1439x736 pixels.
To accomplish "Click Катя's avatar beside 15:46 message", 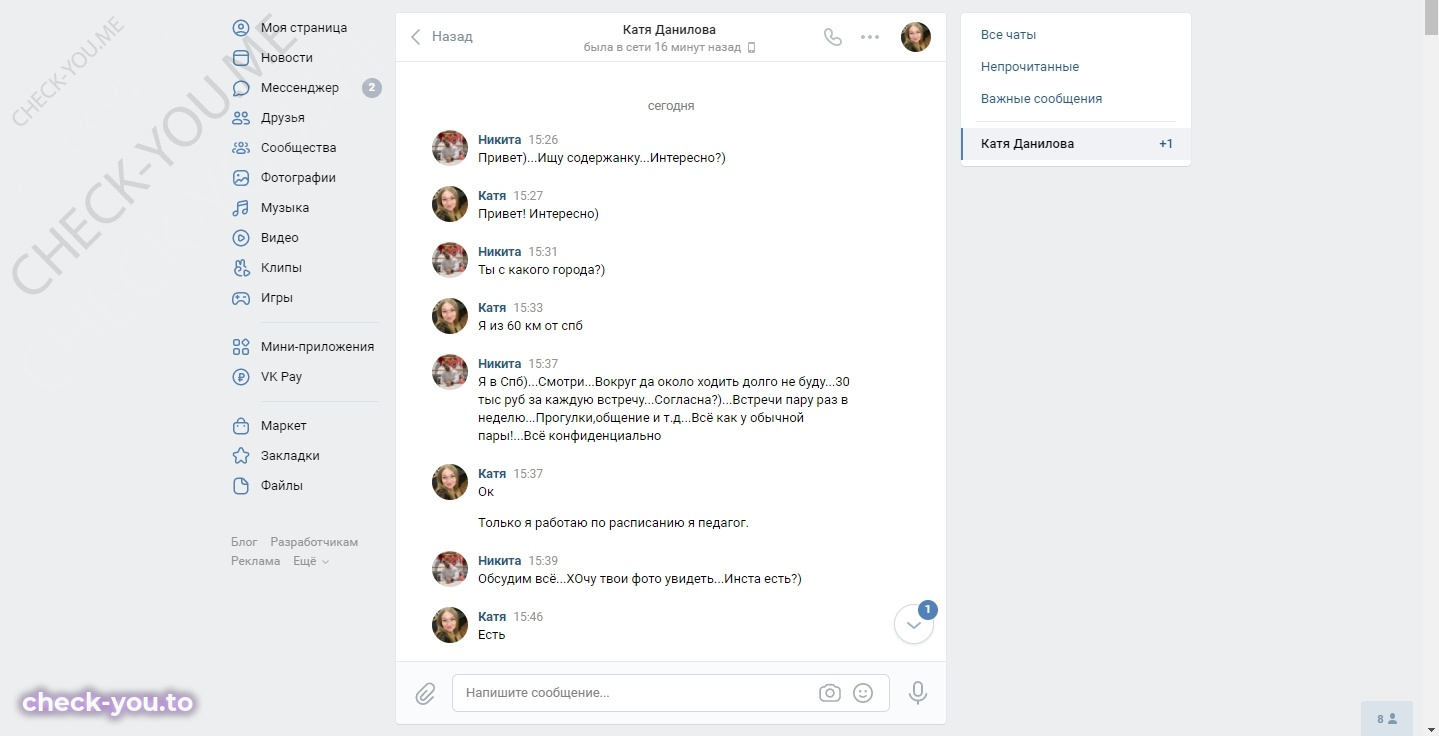I will pos(450,625).
